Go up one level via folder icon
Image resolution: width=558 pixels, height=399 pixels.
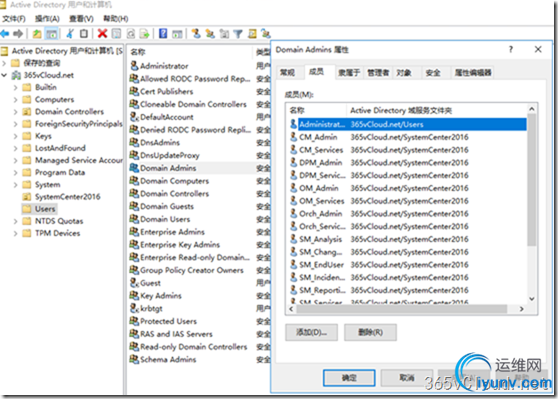(x=37, y=34)
